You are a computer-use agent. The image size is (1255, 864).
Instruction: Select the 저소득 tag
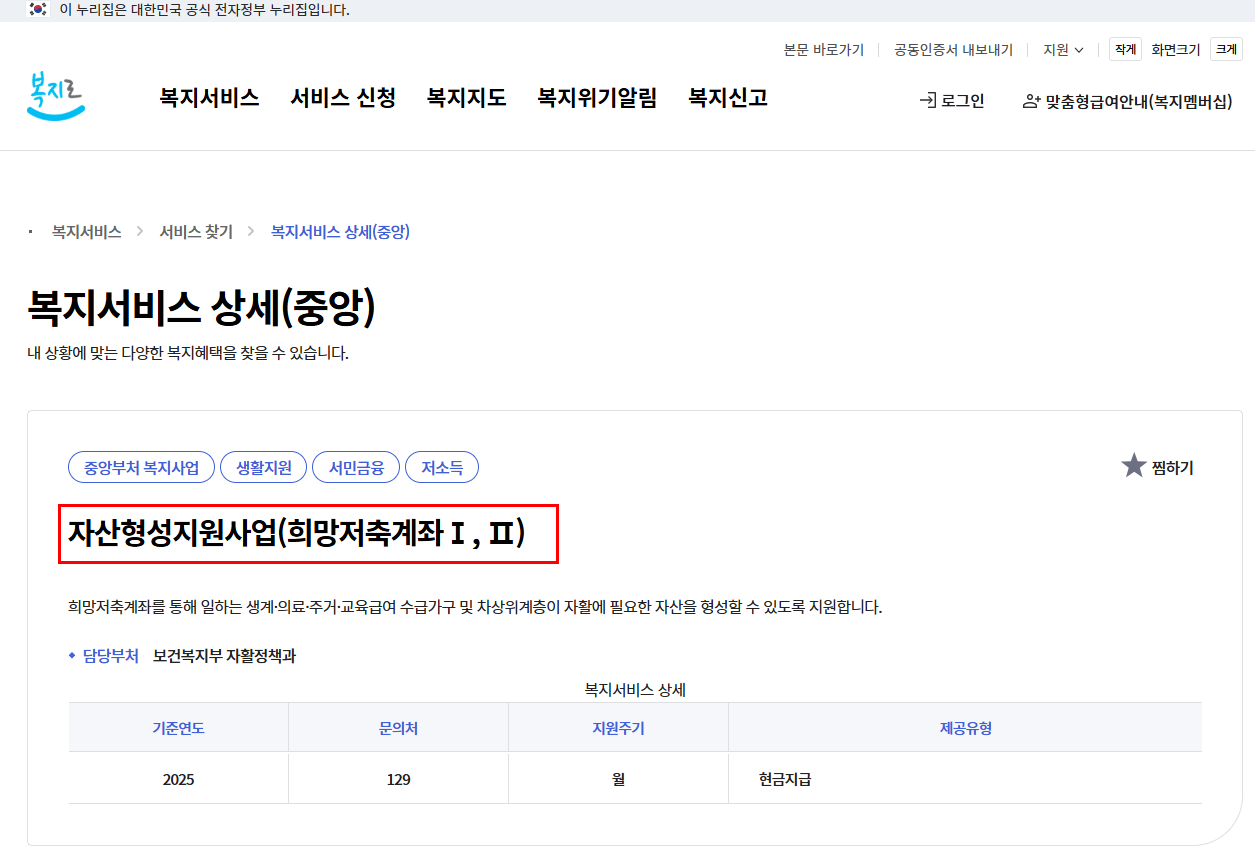click(x=441, y=466)
